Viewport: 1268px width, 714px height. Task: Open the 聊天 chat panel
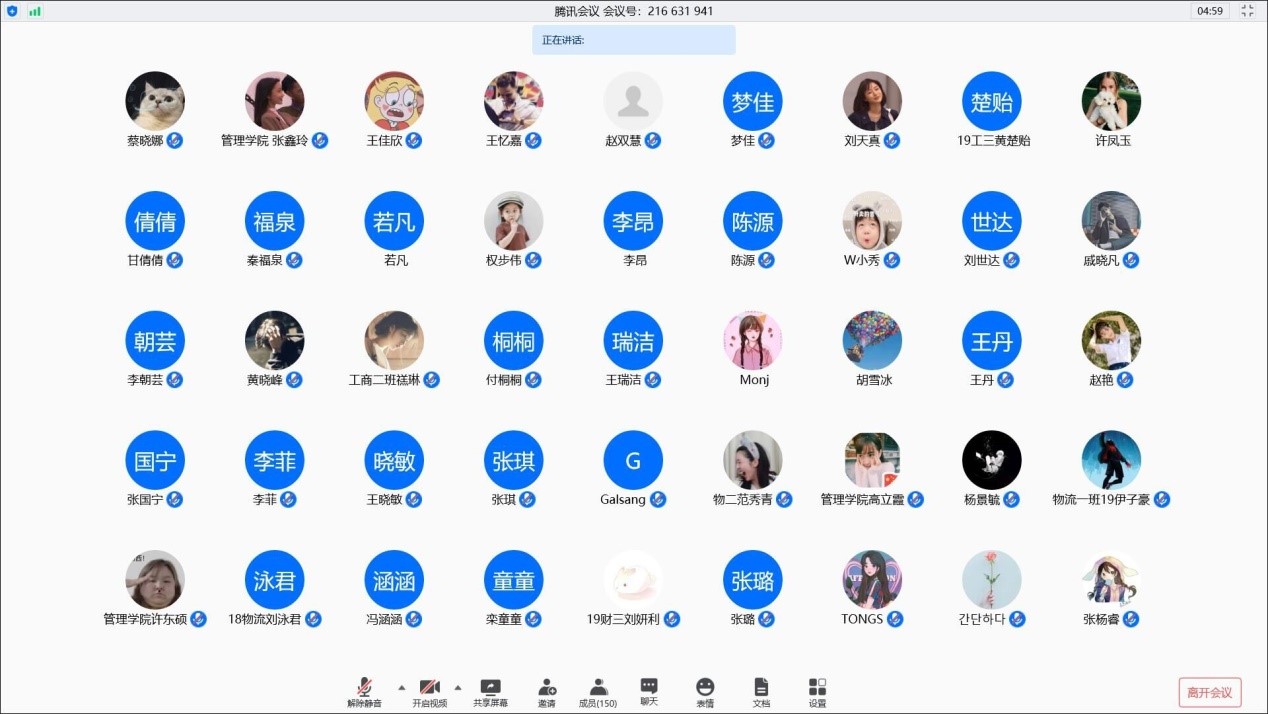649,691
